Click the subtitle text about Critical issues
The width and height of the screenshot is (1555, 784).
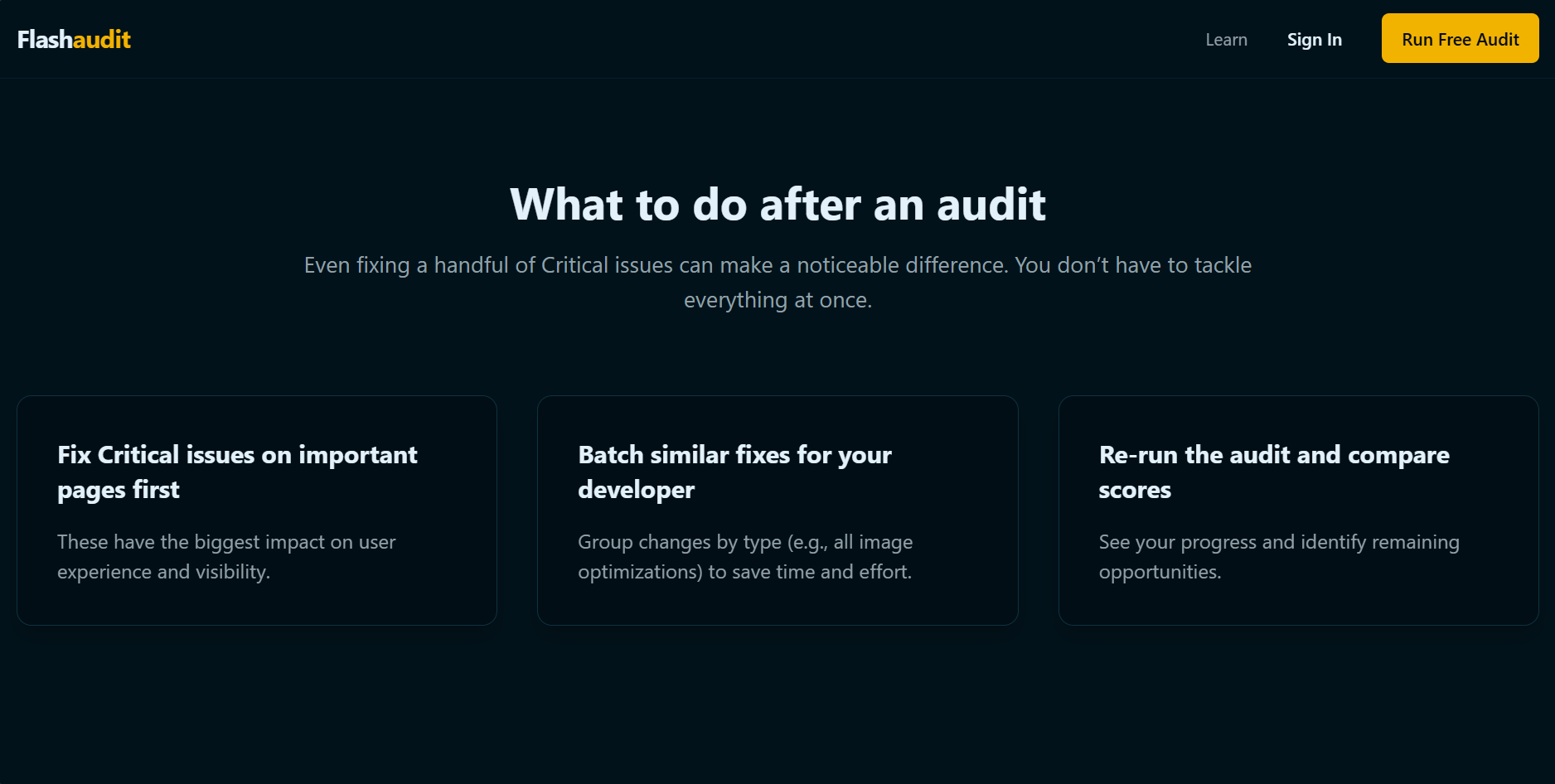[x=777, y=282]
